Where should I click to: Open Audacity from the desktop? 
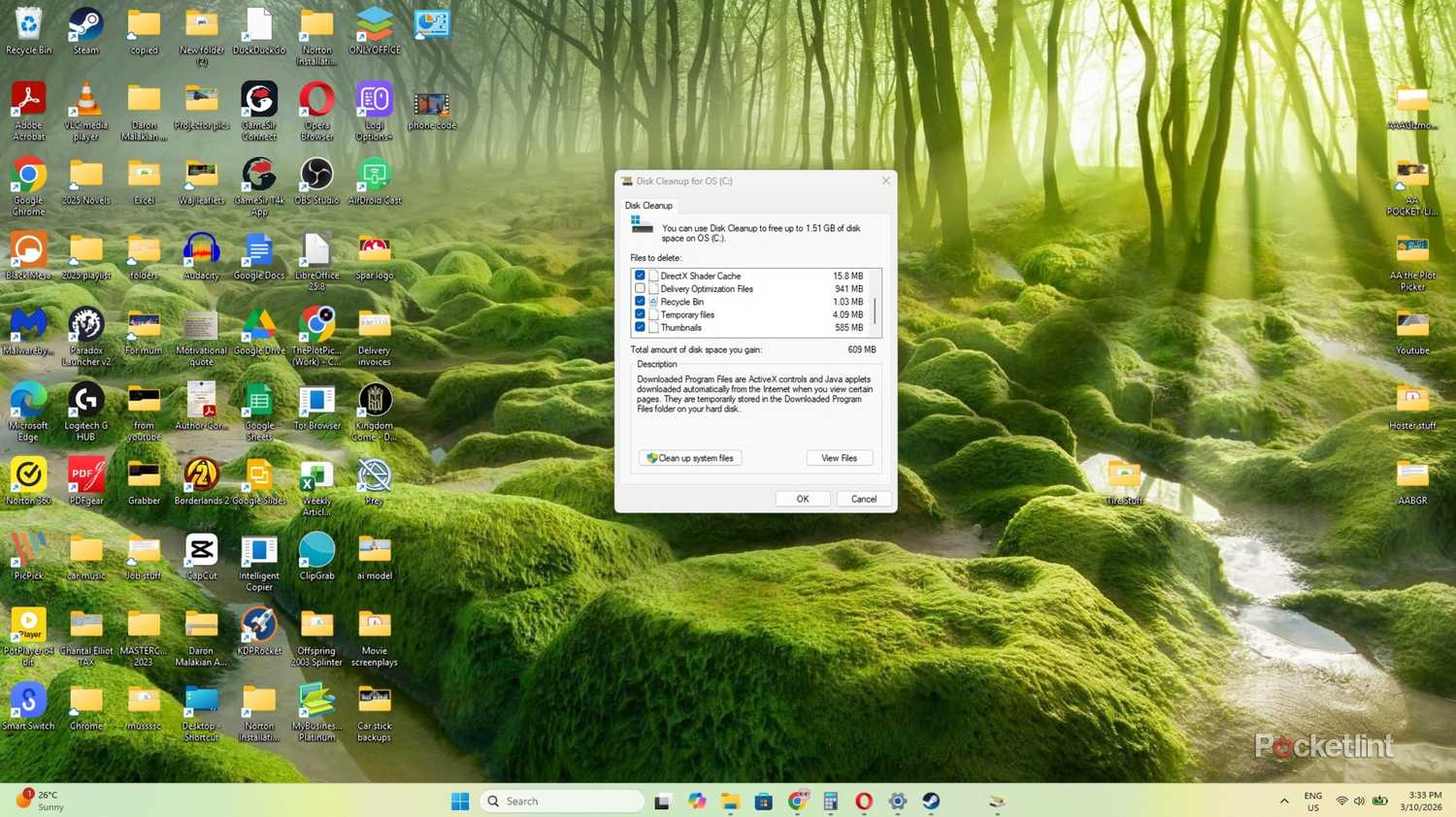pyautogui.click(x=201, y=250)
